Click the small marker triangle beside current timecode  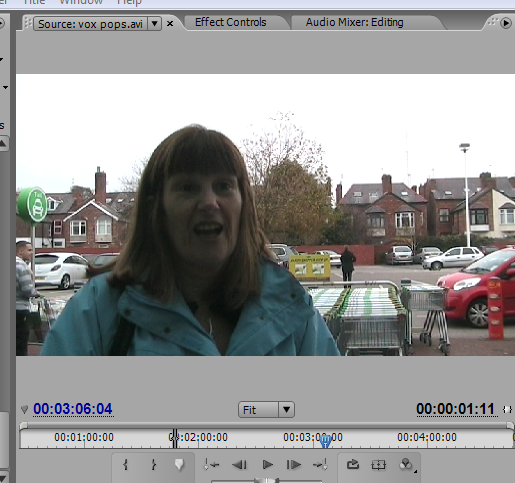coord(24,409)
